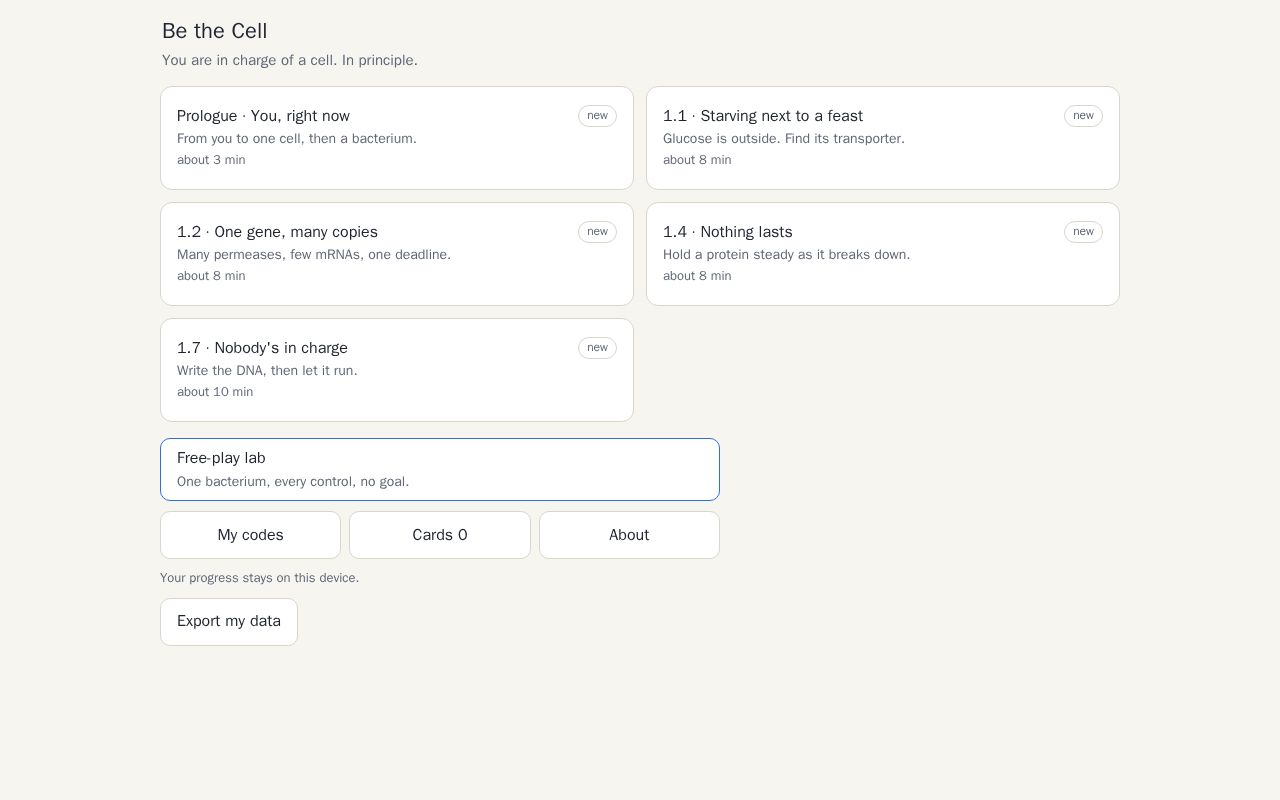
Task: Click Export my data
Action: point(229,622)
